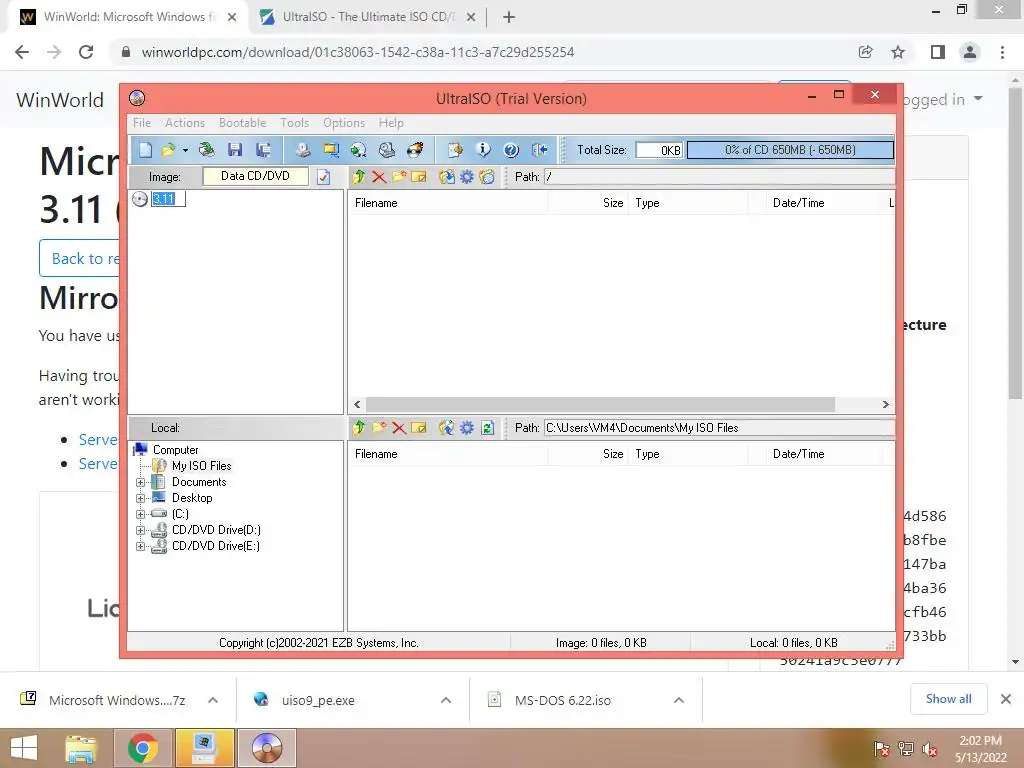Open chevron menu for uiso9_pe.exe download
1024x768 pixels.
click(446, 700)
